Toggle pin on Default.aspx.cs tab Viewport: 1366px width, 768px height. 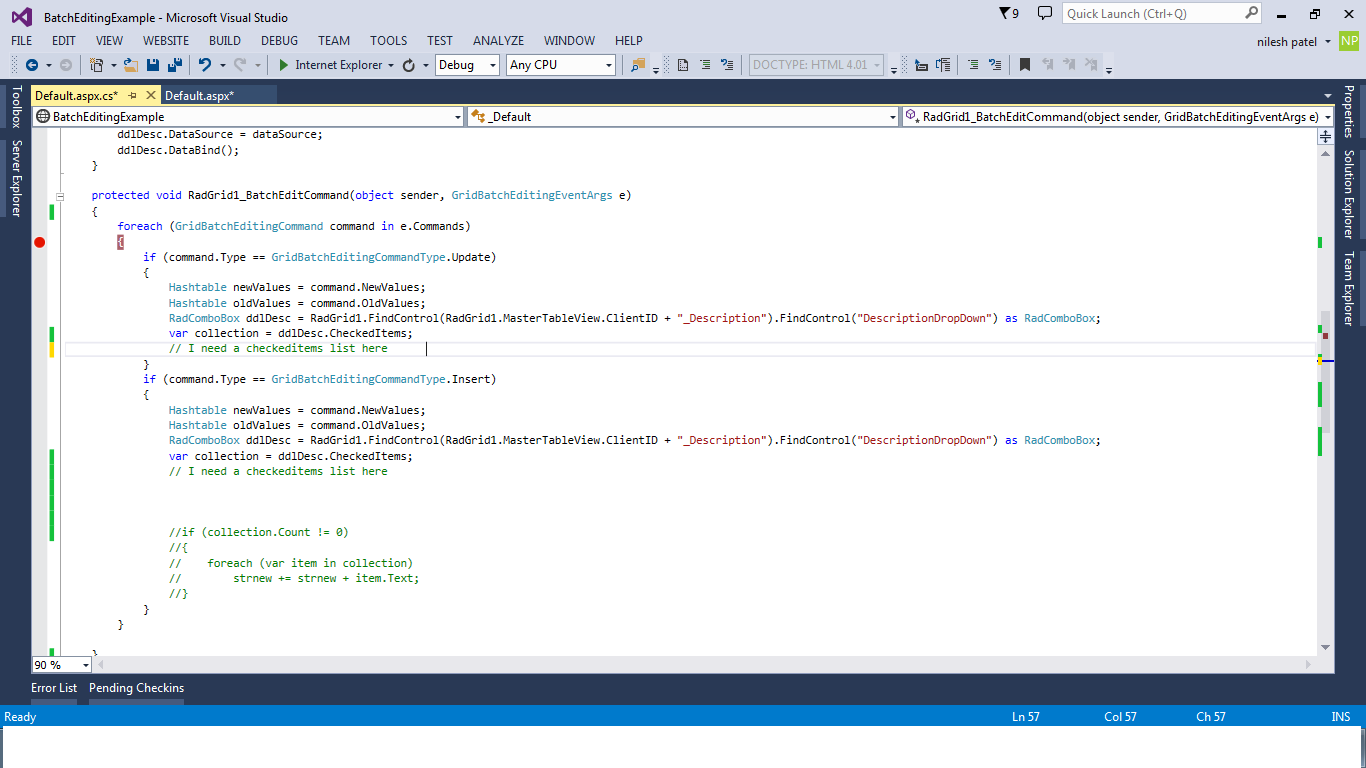click(x=132, y=95)
